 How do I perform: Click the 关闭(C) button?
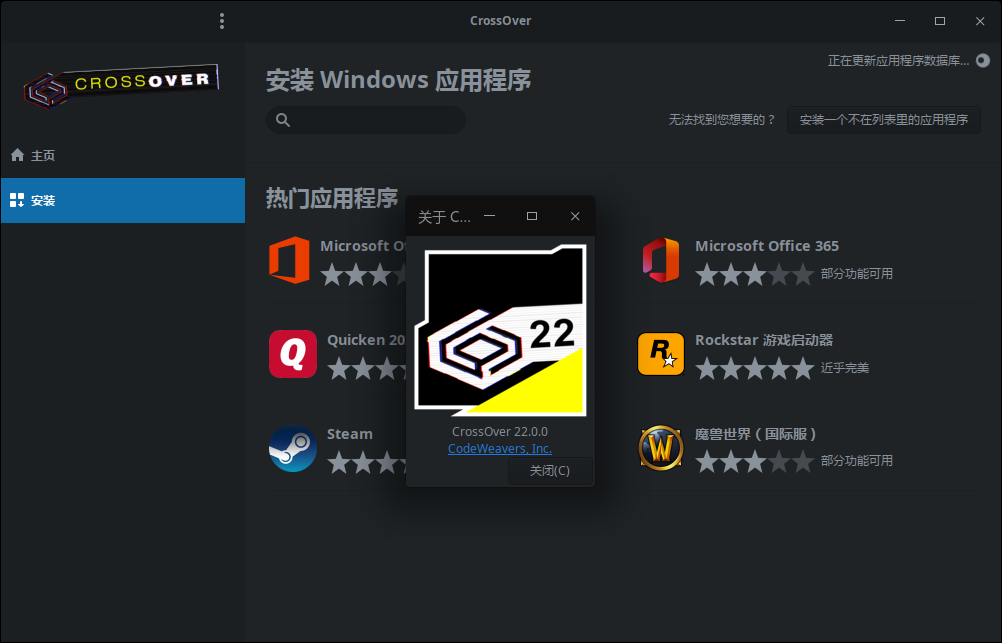(550, 471)
